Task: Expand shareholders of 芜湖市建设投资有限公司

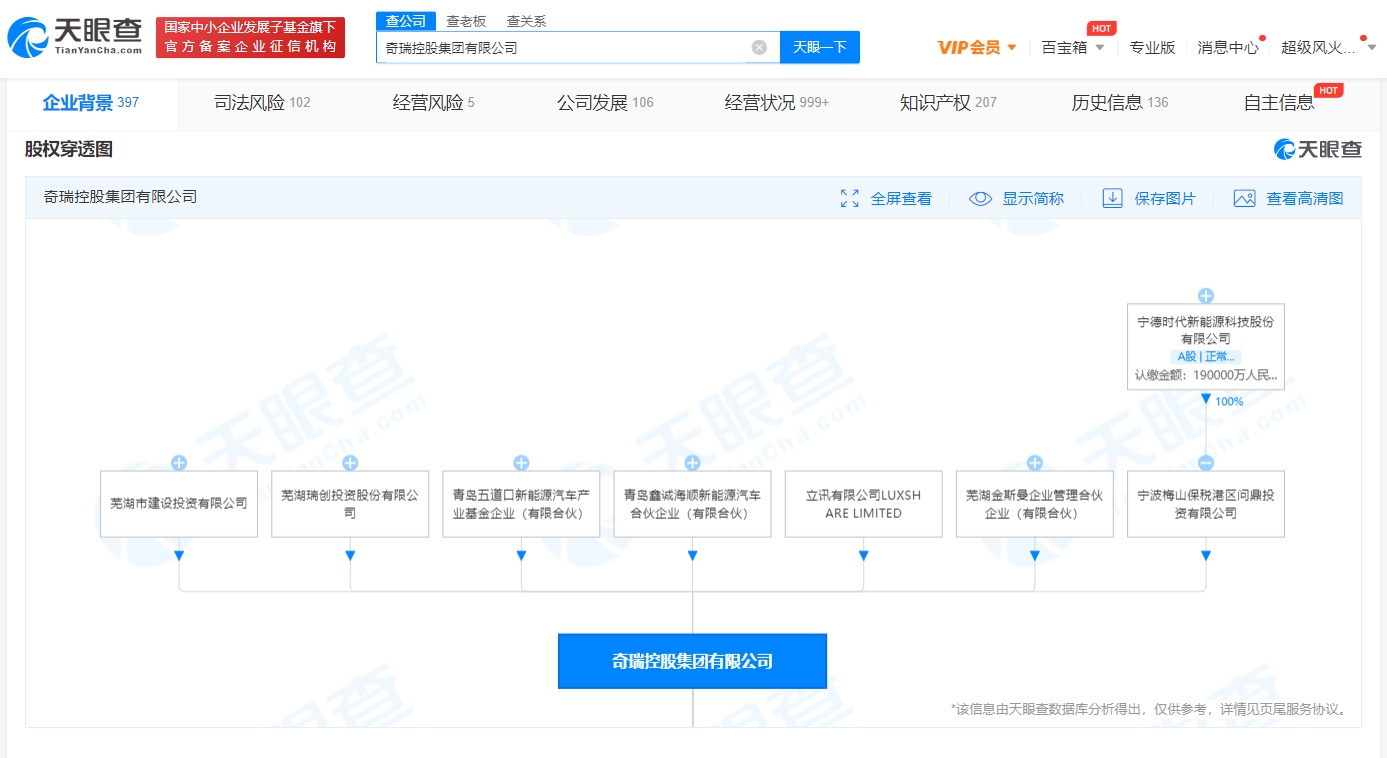Action: pyautogui.click(x=179, y=463)
